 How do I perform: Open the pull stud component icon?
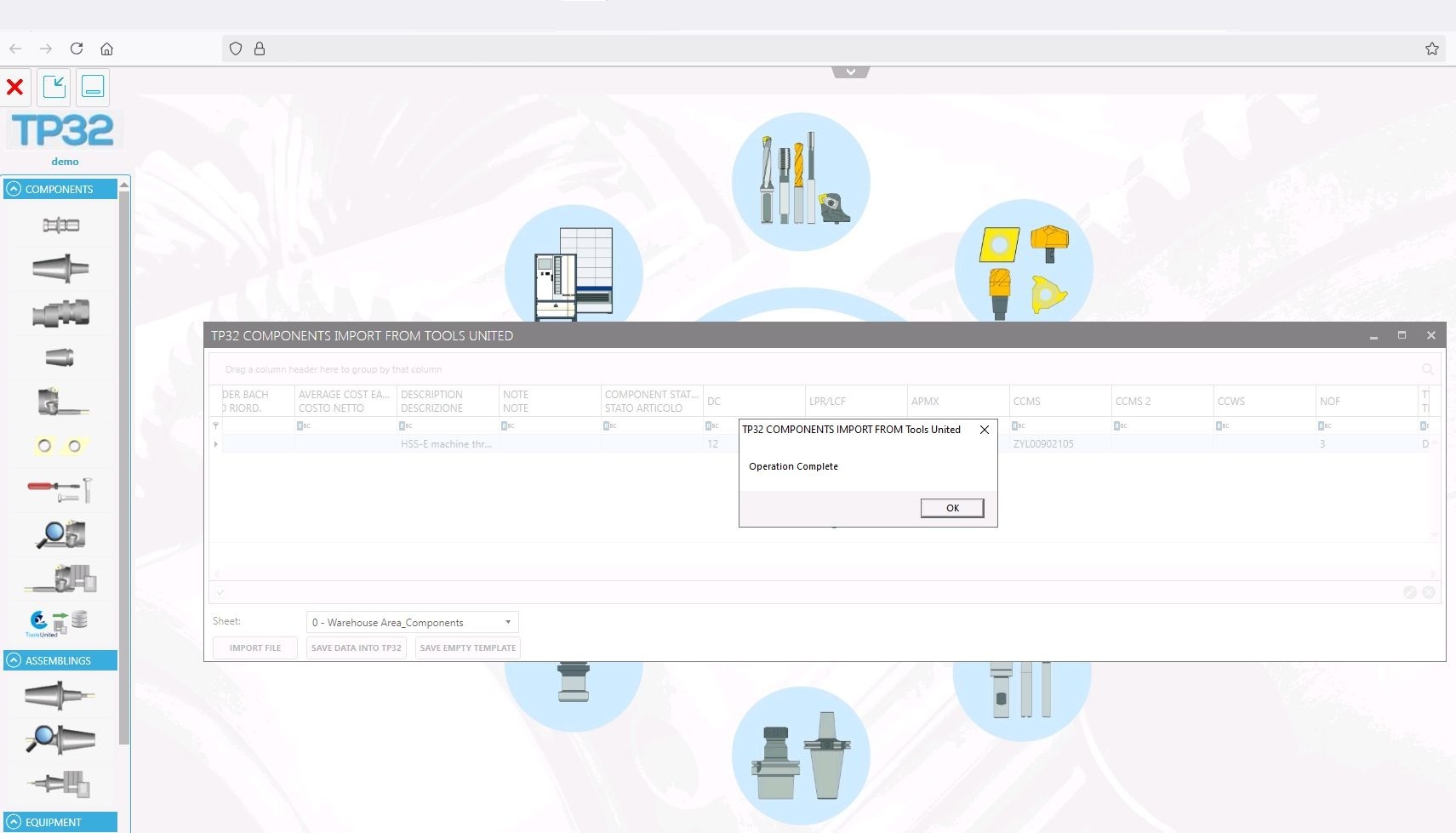pos(60,225)
